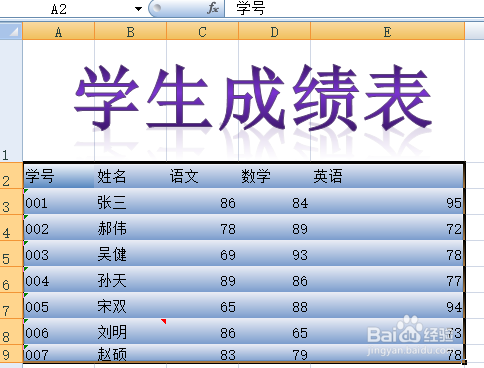
Task: Select column C header
Action: tap(203, 32)
